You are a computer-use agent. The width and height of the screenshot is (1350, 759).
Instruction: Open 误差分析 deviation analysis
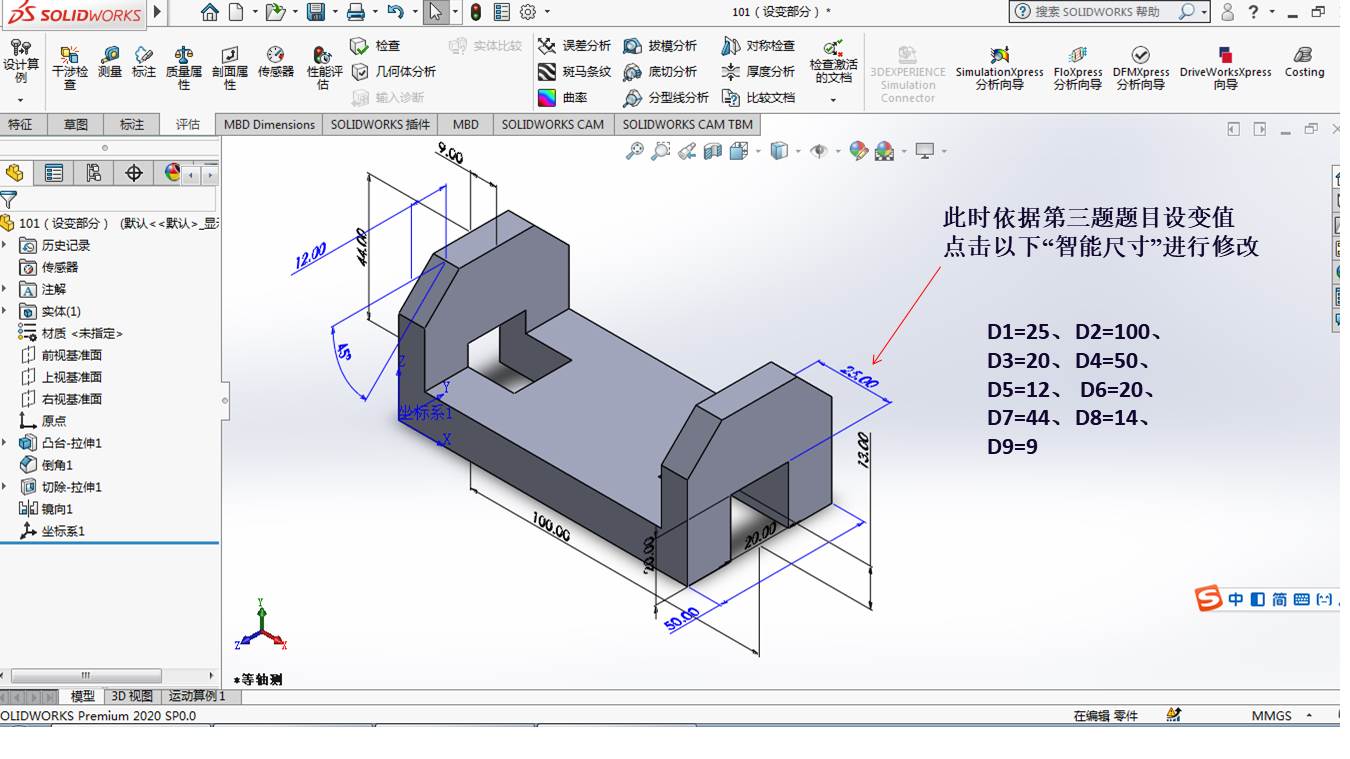click(575, 46)
